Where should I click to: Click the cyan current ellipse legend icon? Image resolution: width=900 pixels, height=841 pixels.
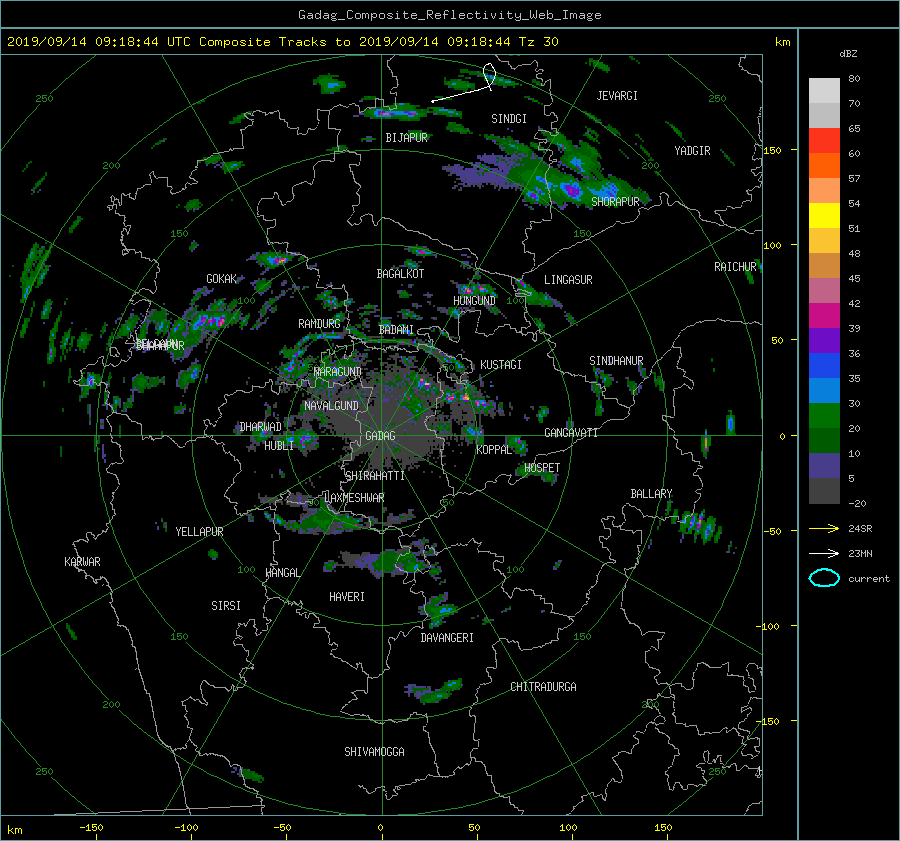tap(824, 578)
